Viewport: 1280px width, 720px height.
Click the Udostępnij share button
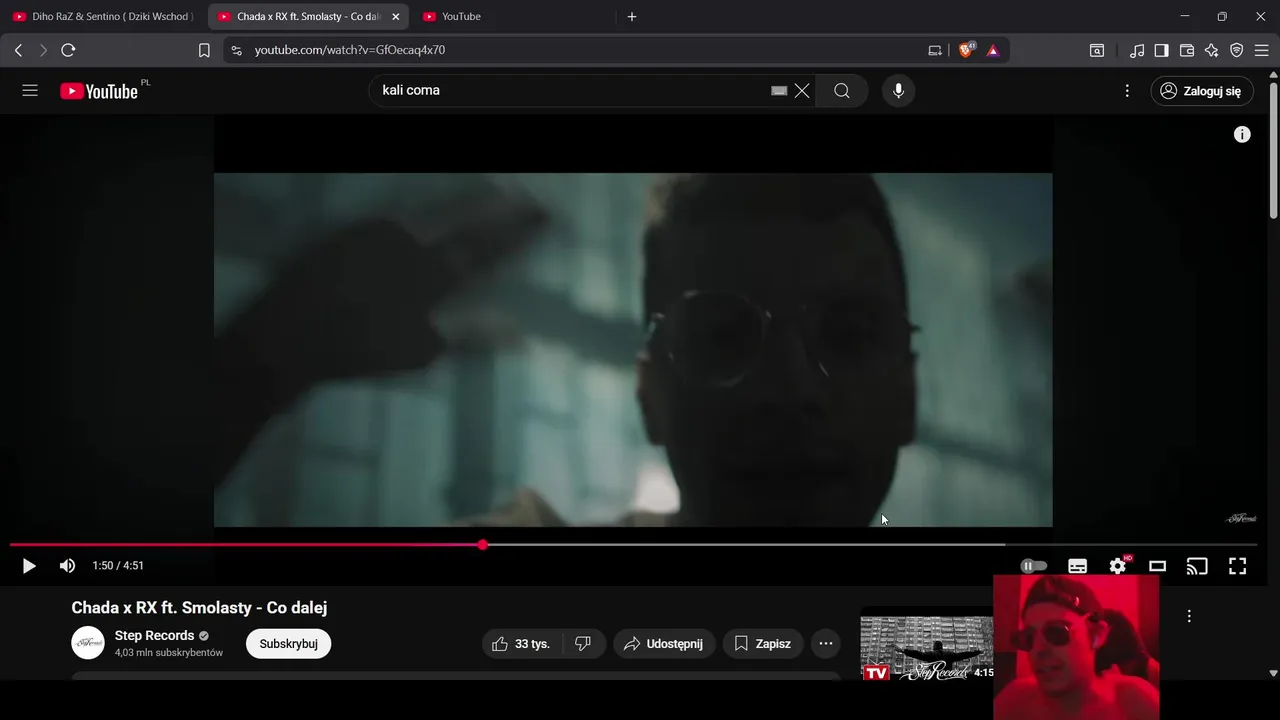coord(664,644)
